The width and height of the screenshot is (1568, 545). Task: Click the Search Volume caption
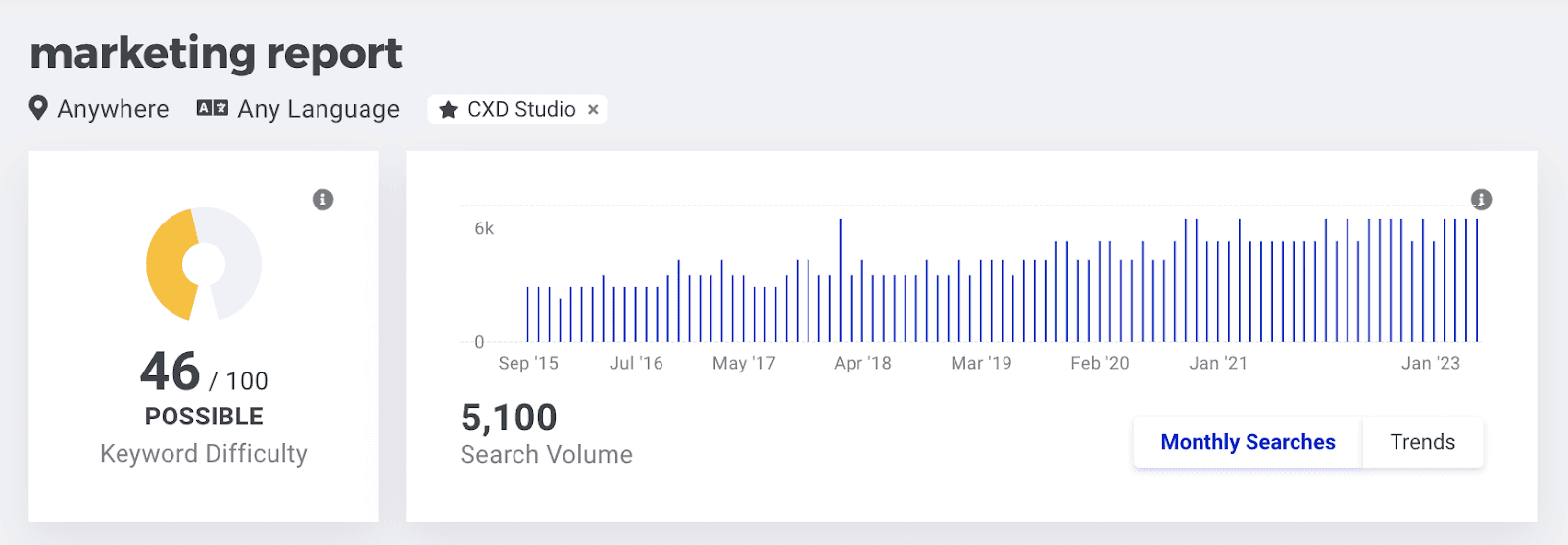coord(547,455)
